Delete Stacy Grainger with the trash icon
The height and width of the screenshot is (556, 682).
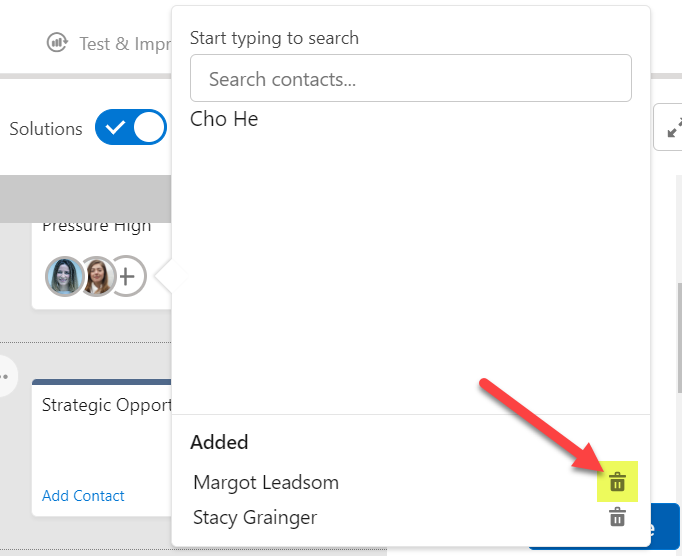[x=617, y=518]
